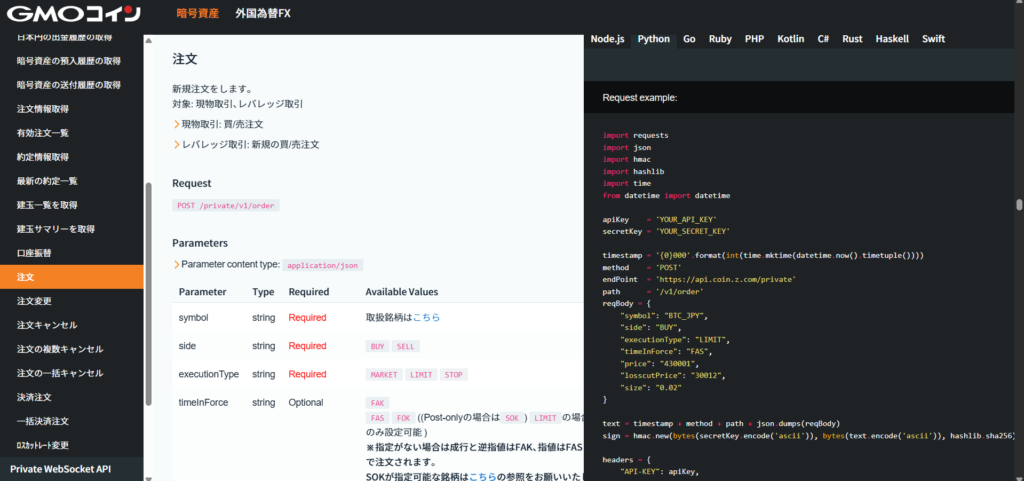This screenshot has height=481, width=1024.
Task: Go to 暗号資産の送付履歴の取得 in sidebar
Action: pyautogui.click(x=69, y=85)
